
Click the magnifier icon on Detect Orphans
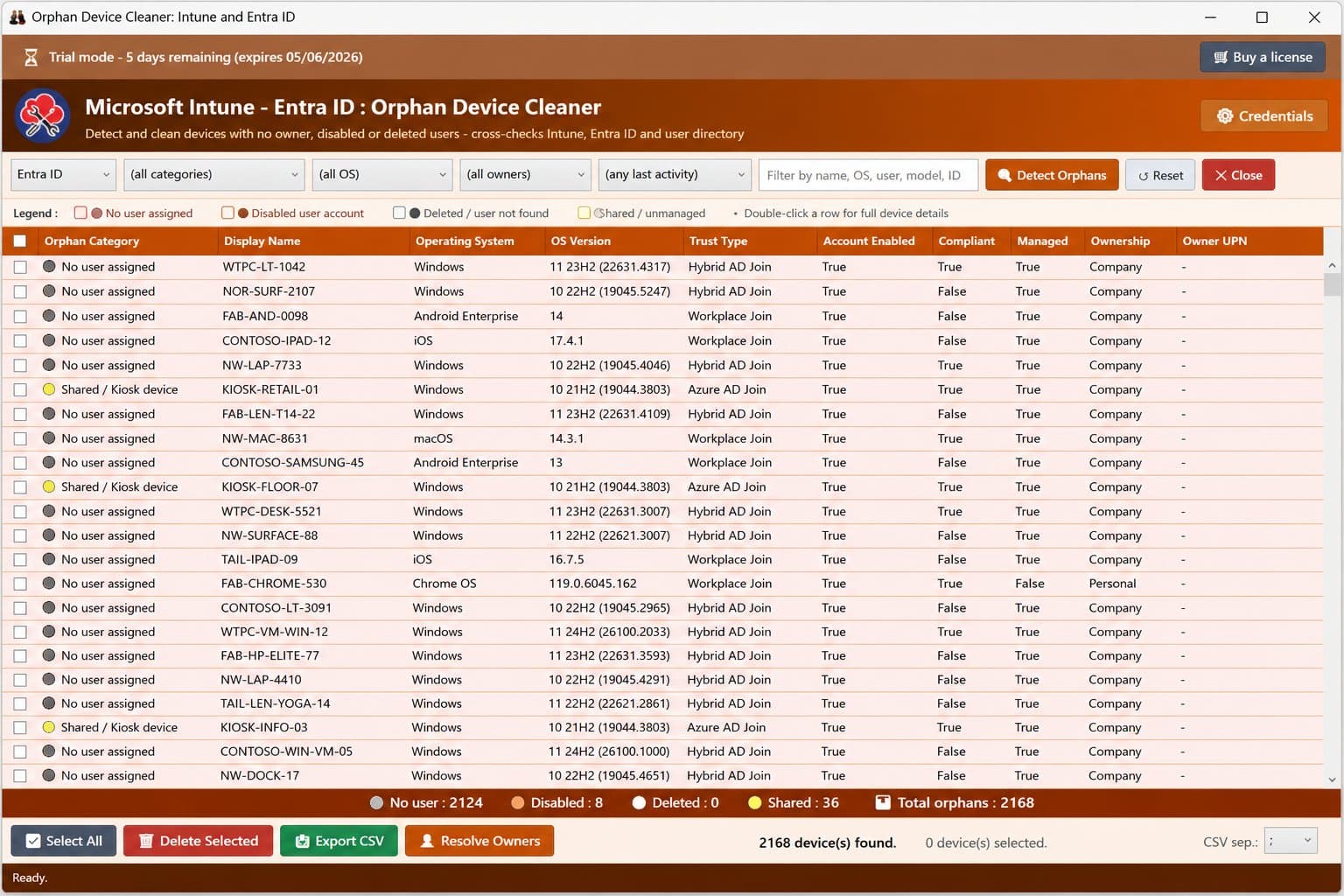(1004, 175)
